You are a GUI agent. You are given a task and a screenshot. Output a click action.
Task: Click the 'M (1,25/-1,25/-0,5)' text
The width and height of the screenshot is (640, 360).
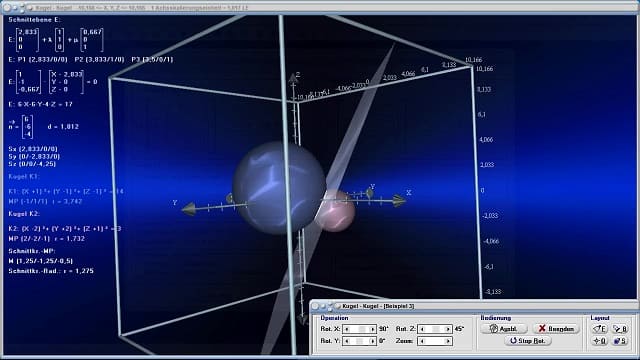point(41,261)
